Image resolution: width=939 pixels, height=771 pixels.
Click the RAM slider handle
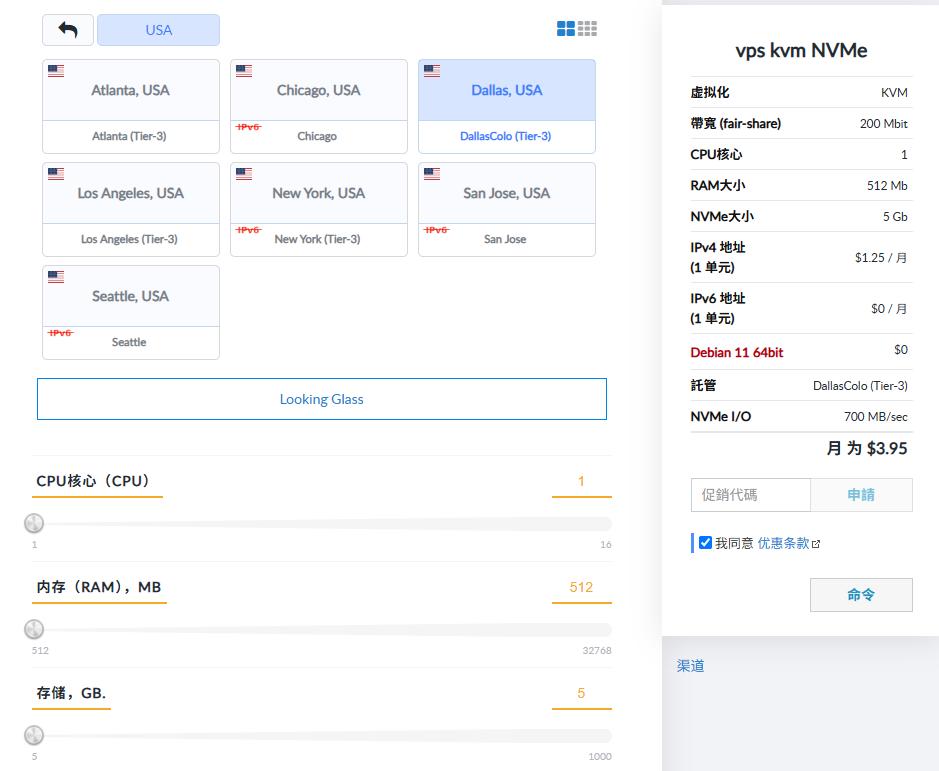[x=34, y=629]
